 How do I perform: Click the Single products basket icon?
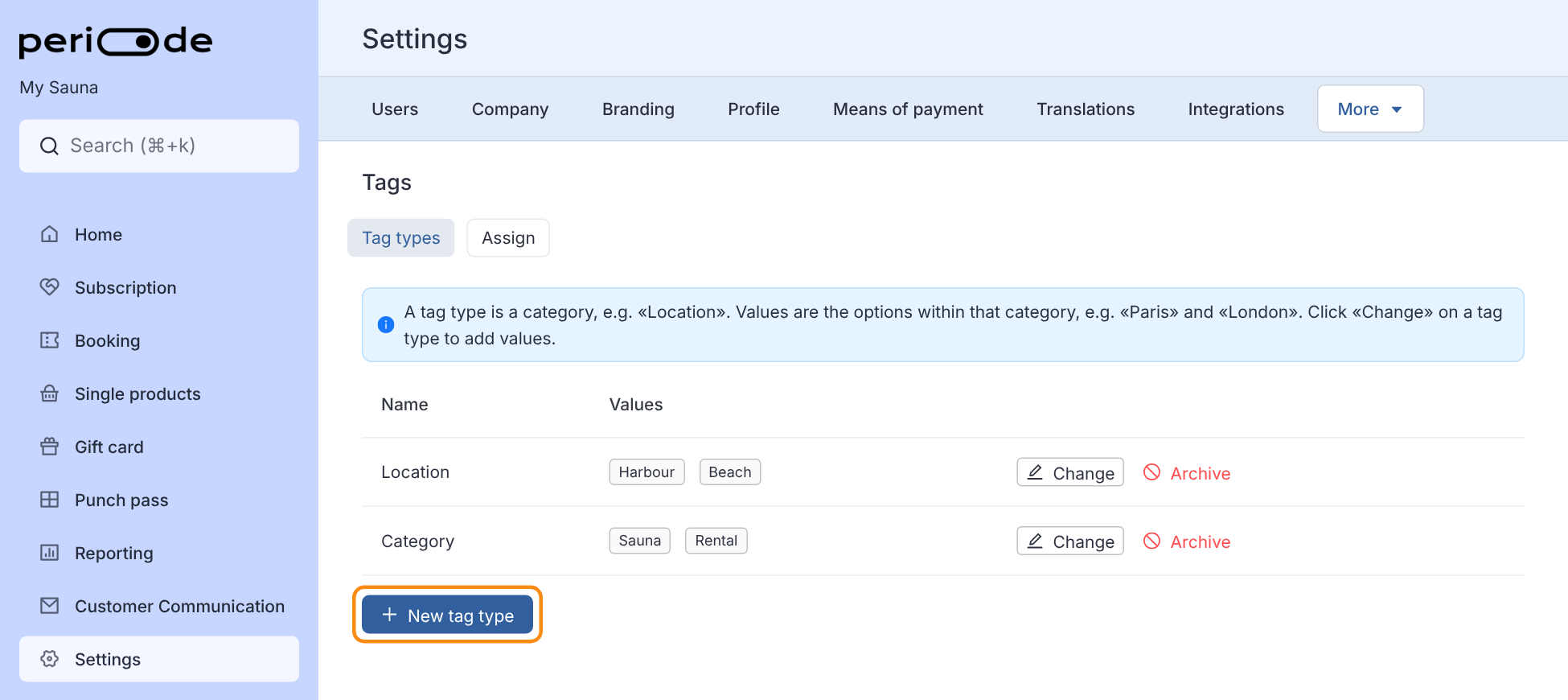pos(50,393)
